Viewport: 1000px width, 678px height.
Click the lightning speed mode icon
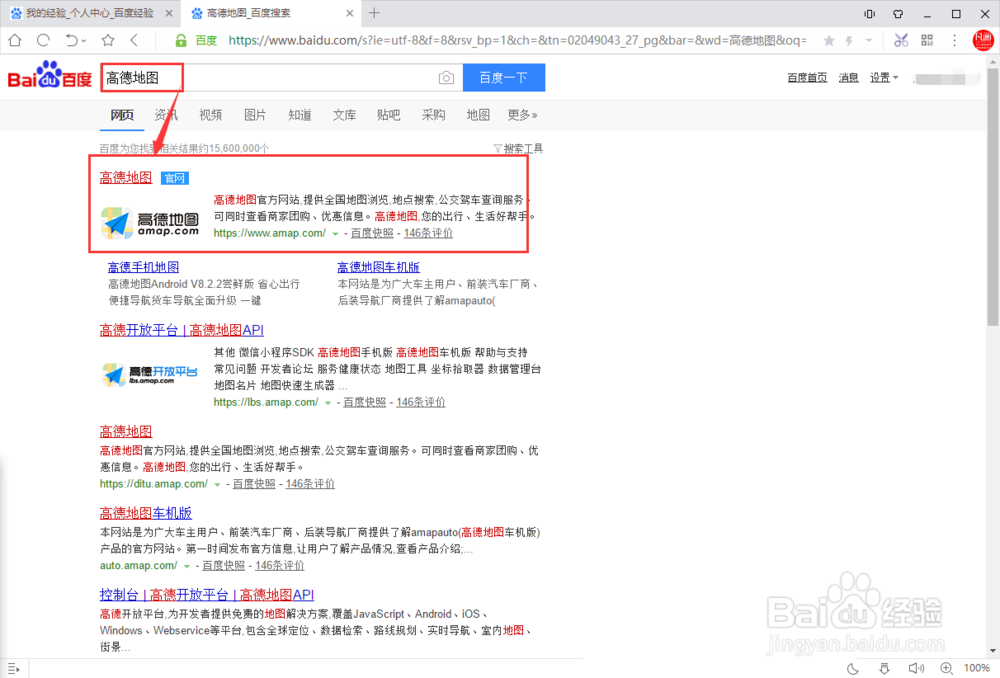tap(849, 41)
